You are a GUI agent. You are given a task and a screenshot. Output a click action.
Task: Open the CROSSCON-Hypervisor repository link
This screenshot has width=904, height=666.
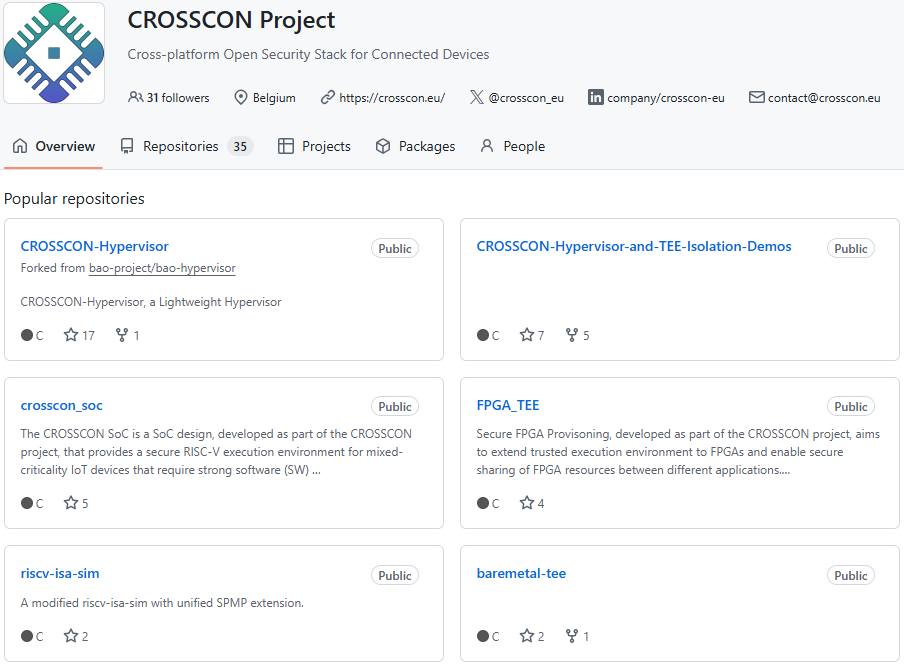tap(94, 245)
